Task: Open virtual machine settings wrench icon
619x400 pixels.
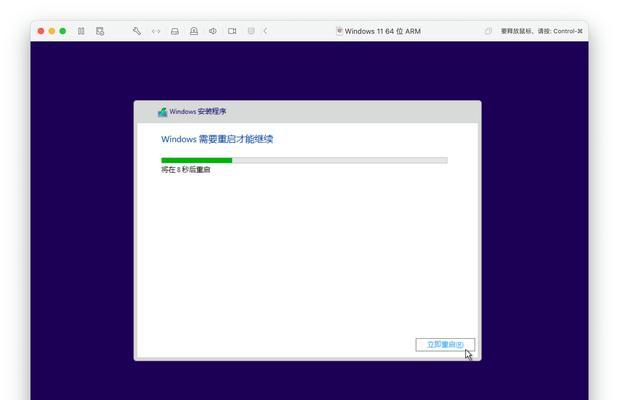Action: pos(137,31)
